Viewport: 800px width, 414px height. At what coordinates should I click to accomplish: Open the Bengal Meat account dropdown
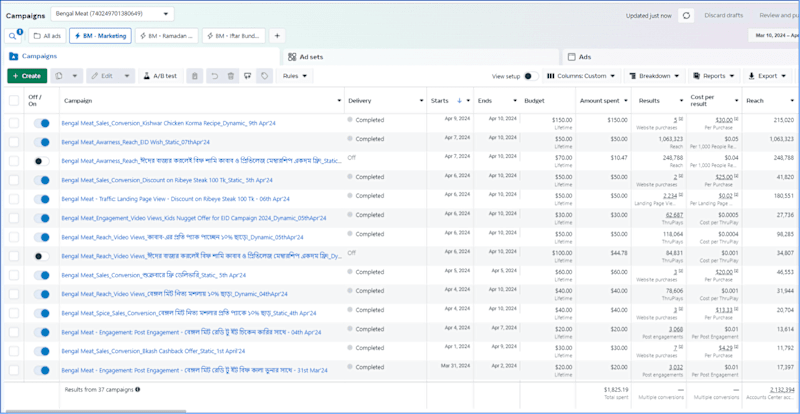click(x=112, y=14)
